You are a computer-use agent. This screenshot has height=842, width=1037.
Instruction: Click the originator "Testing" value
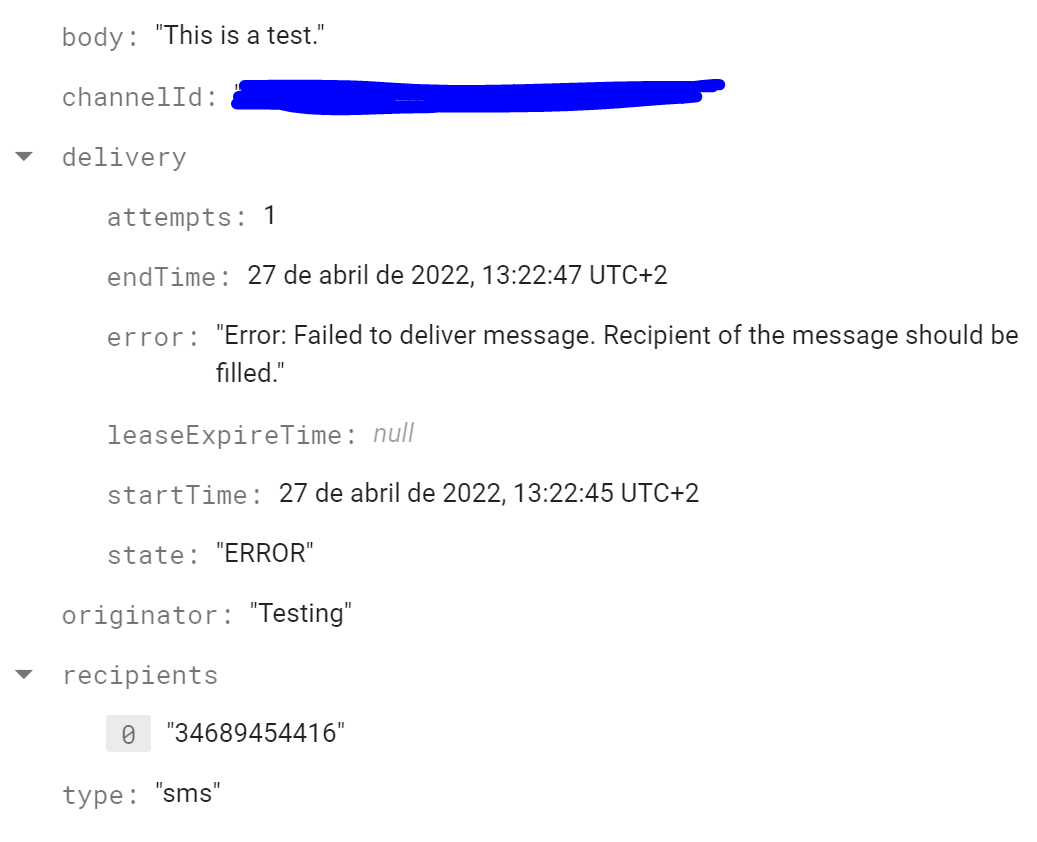pos(300,614)
